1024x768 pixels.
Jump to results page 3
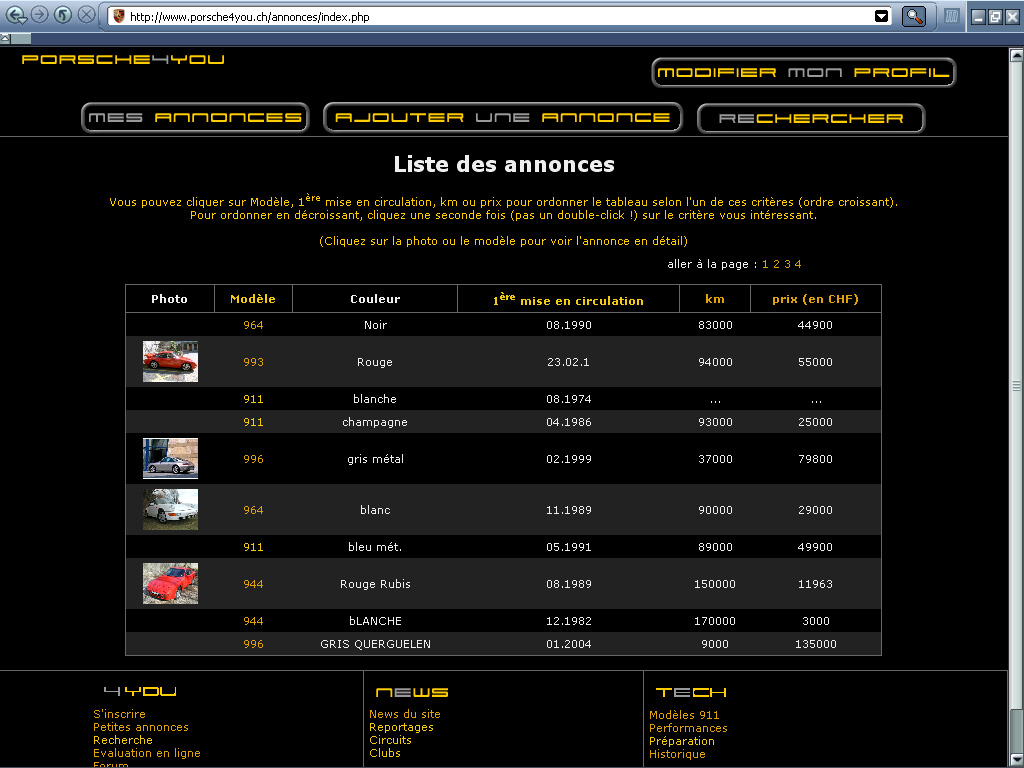click(x=788, y=264)
